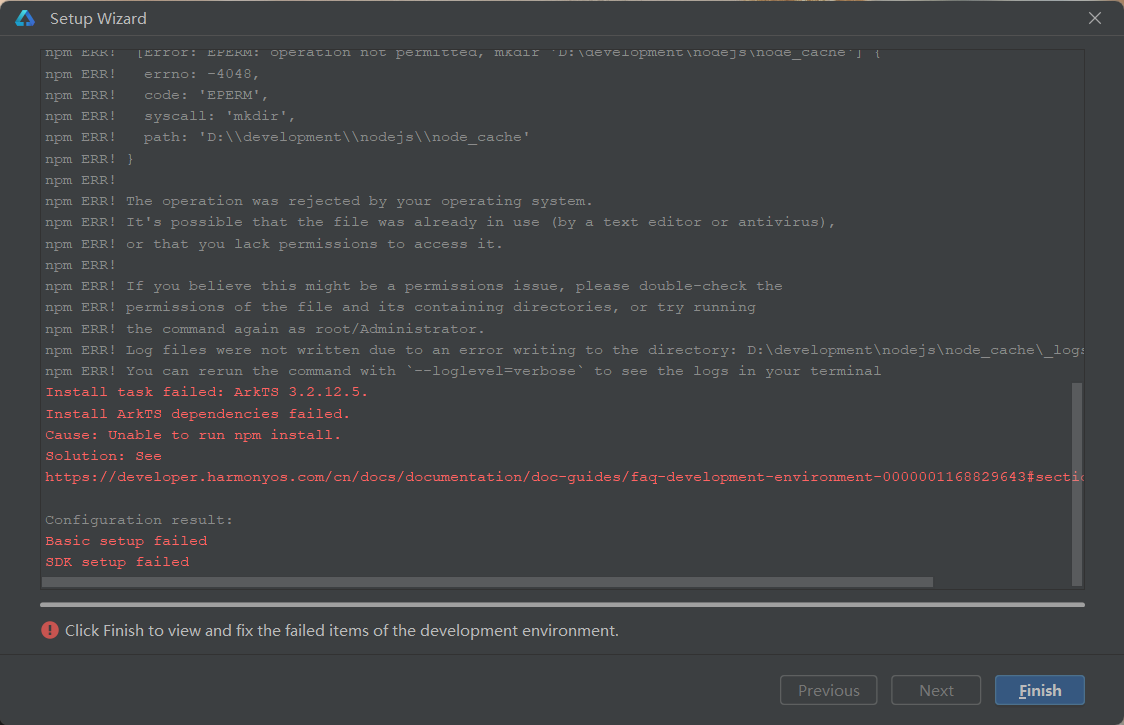The width and height of the screenshot is (1124, 725).
Task: Click the "Cause: Unable to run npm install." line
Action: [193, 435]
